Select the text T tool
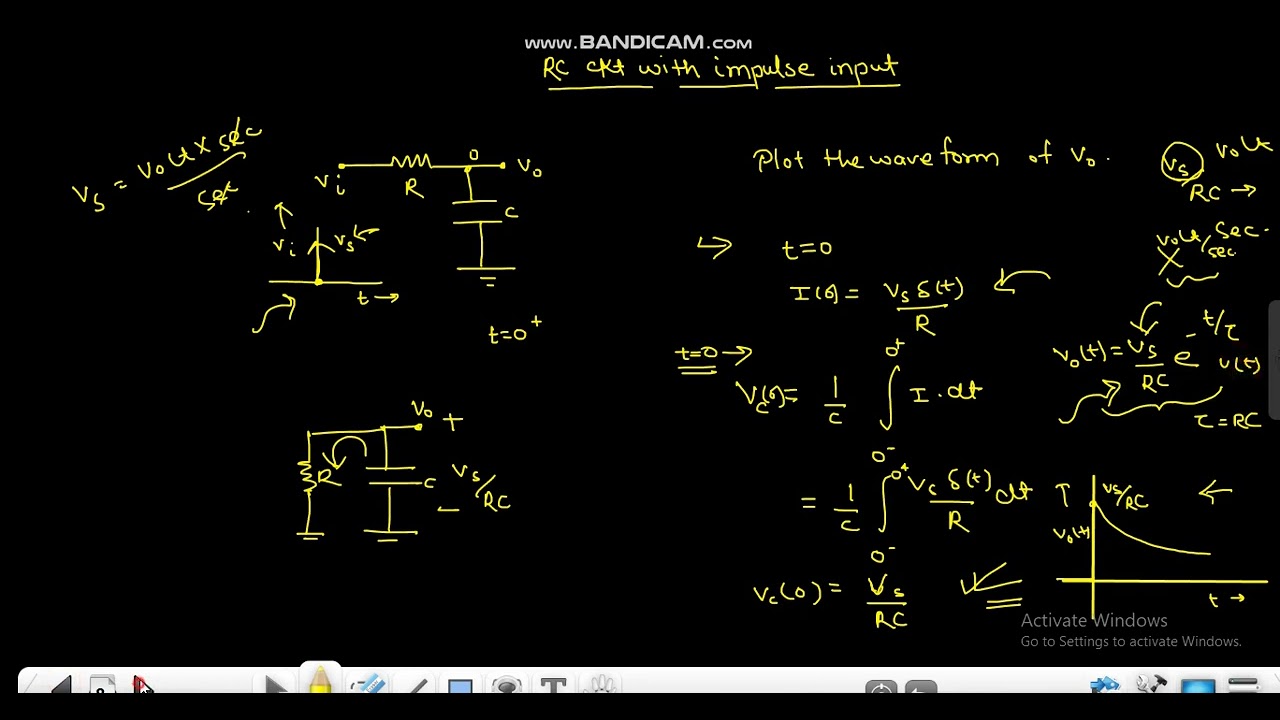 553,686
